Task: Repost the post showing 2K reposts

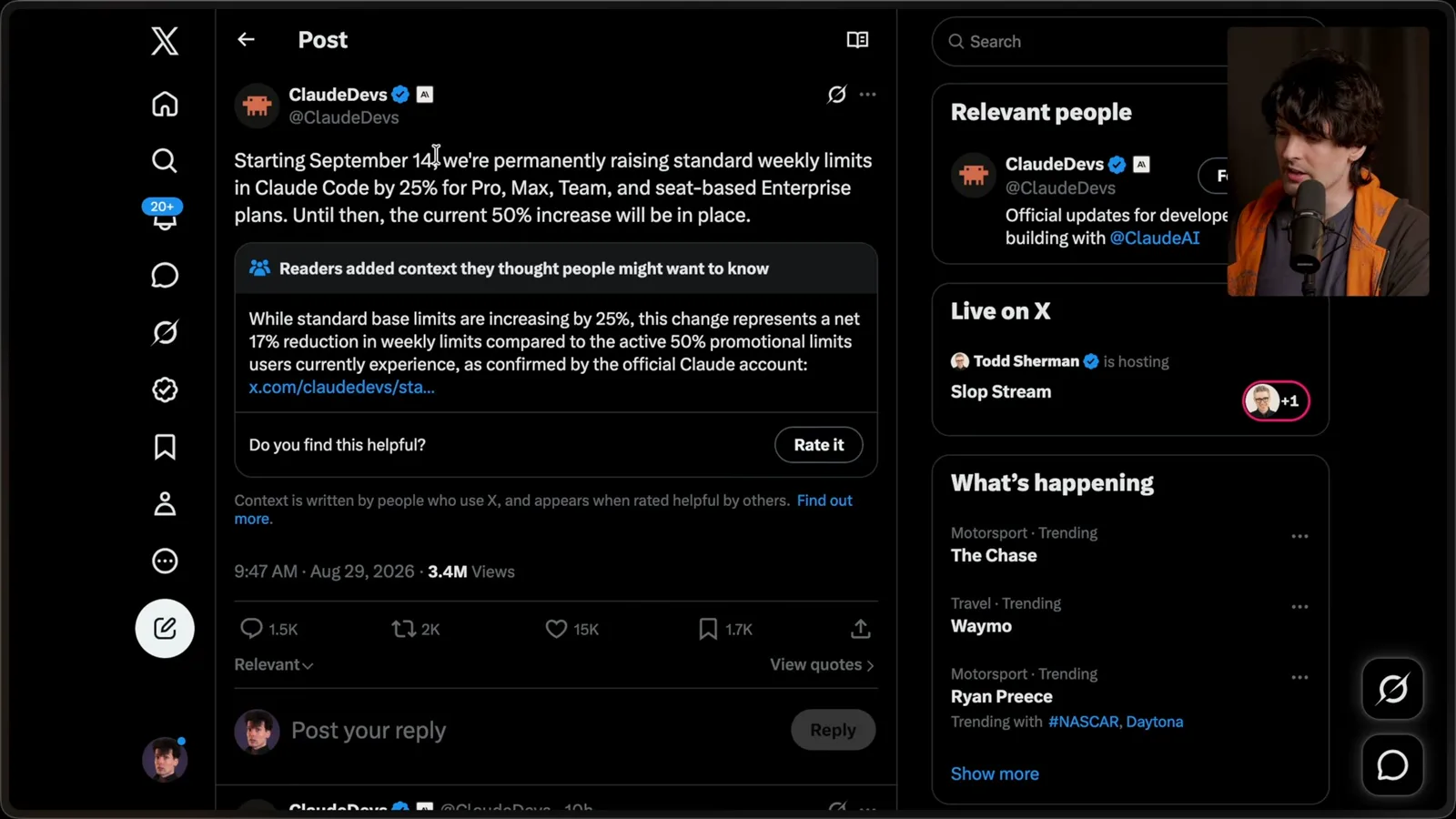Action: [x=415, y=629]
